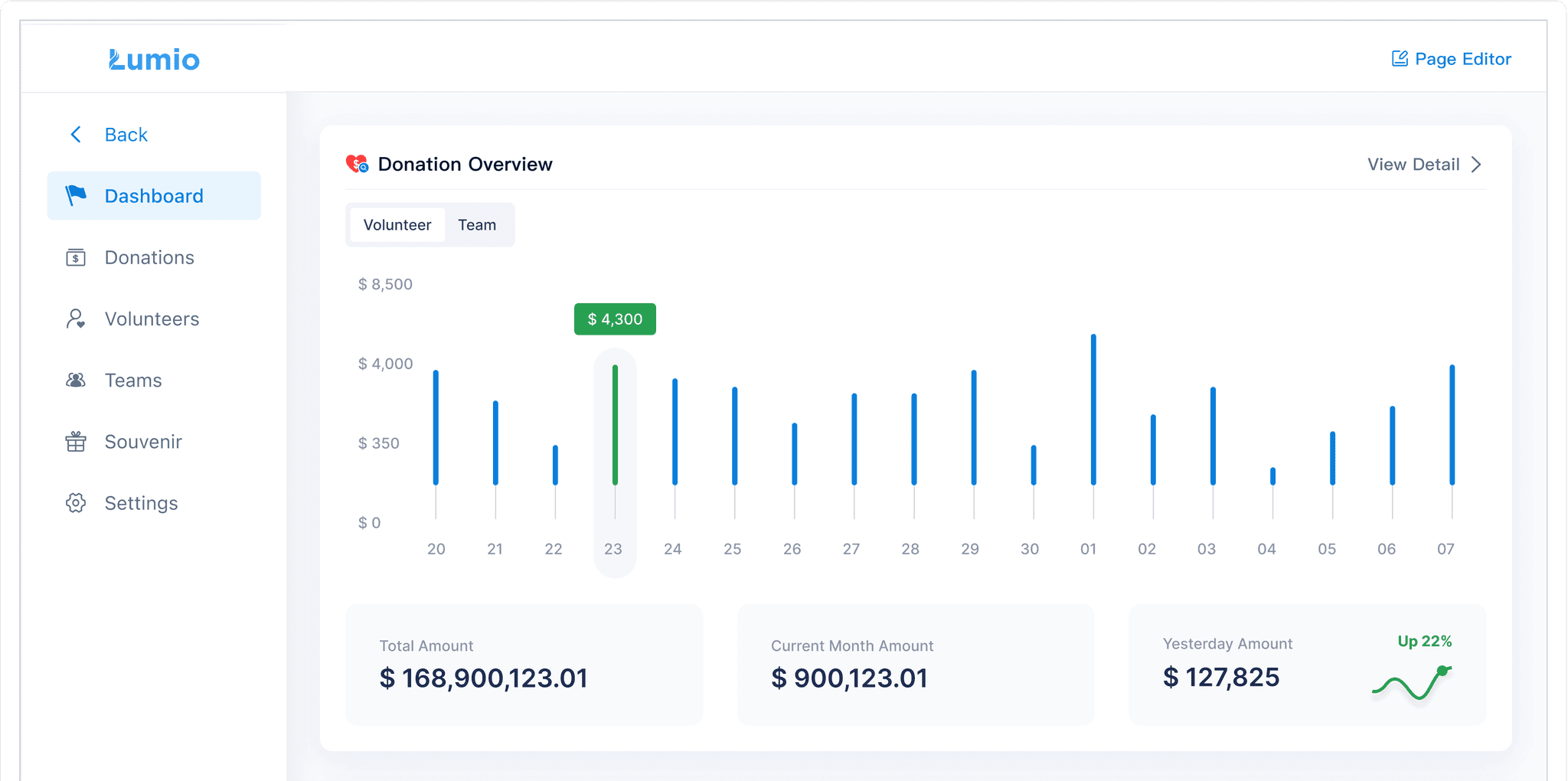1568x781 pixels.
Task: Open Teams in the sidebar
Action: (154, 380)
